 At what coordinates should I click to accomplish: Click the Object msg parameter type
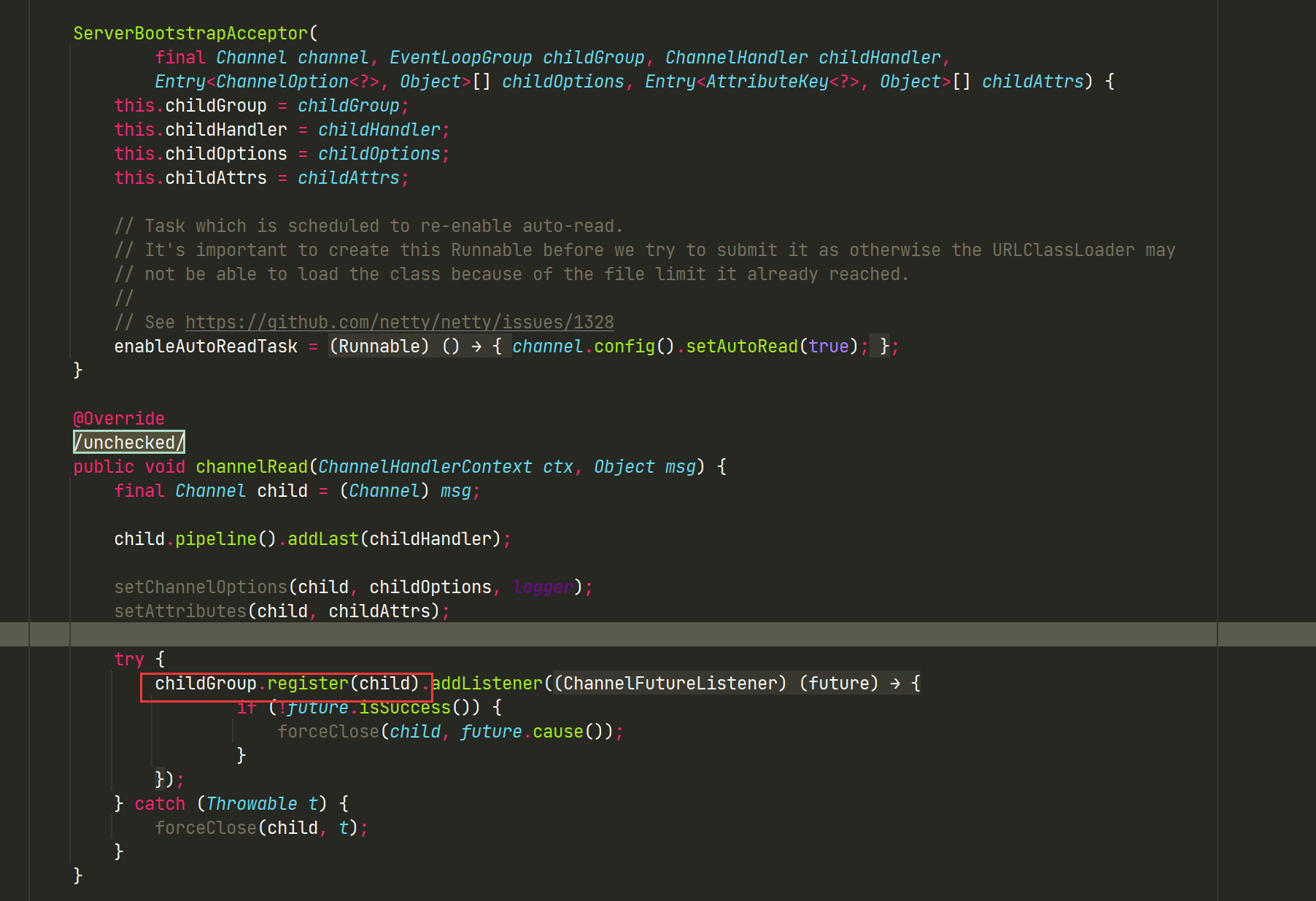624,466
